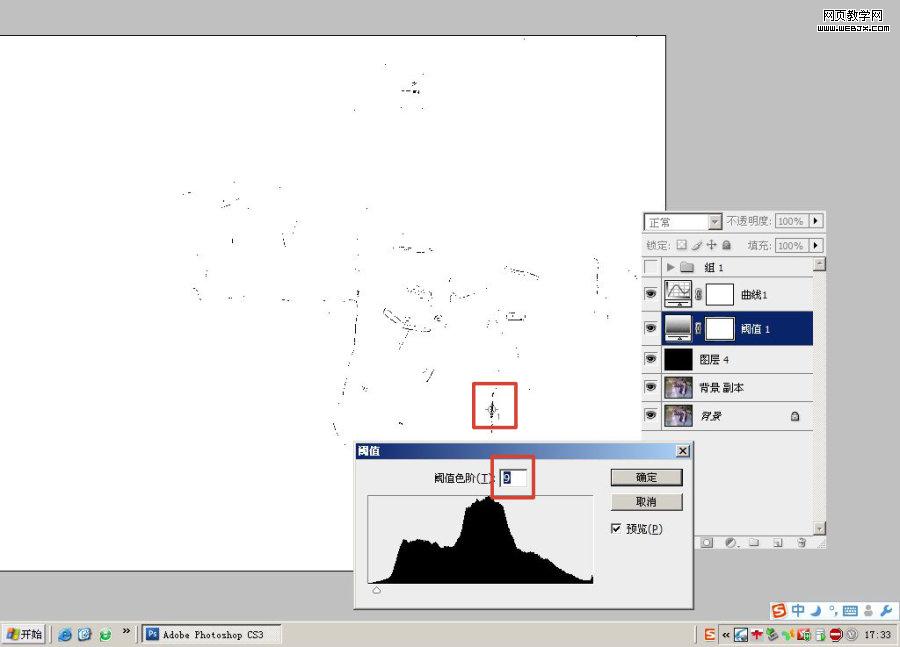Click the layers panel scroll down arrow
The width and height of the screenshot is (900, 647).
[x=820, y=529]
